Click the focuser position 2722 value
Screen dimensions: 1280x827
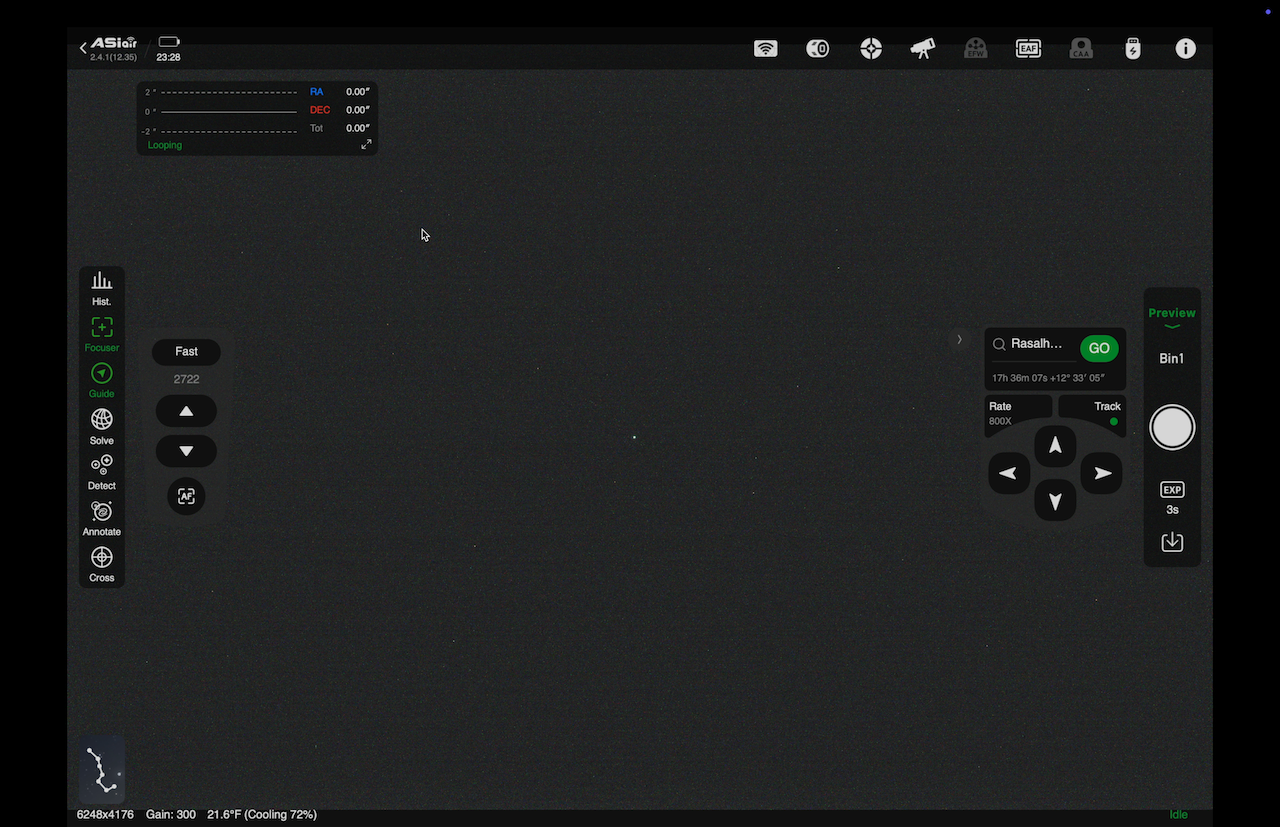point(186,379)
